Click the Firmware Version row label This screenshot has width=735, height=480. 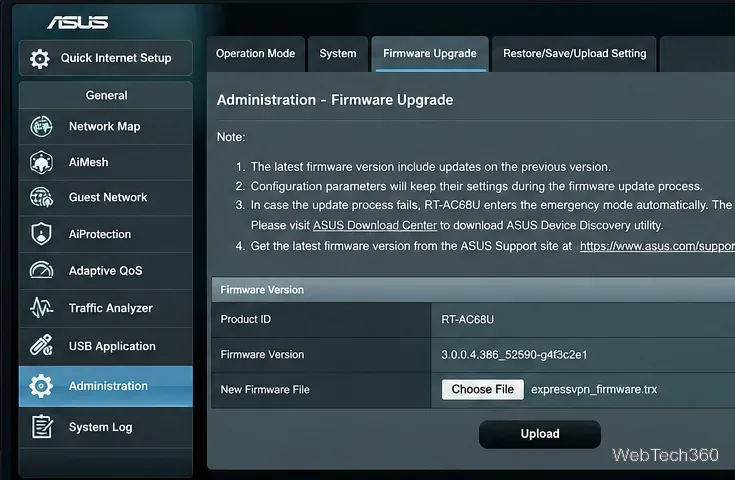point(262,354)
